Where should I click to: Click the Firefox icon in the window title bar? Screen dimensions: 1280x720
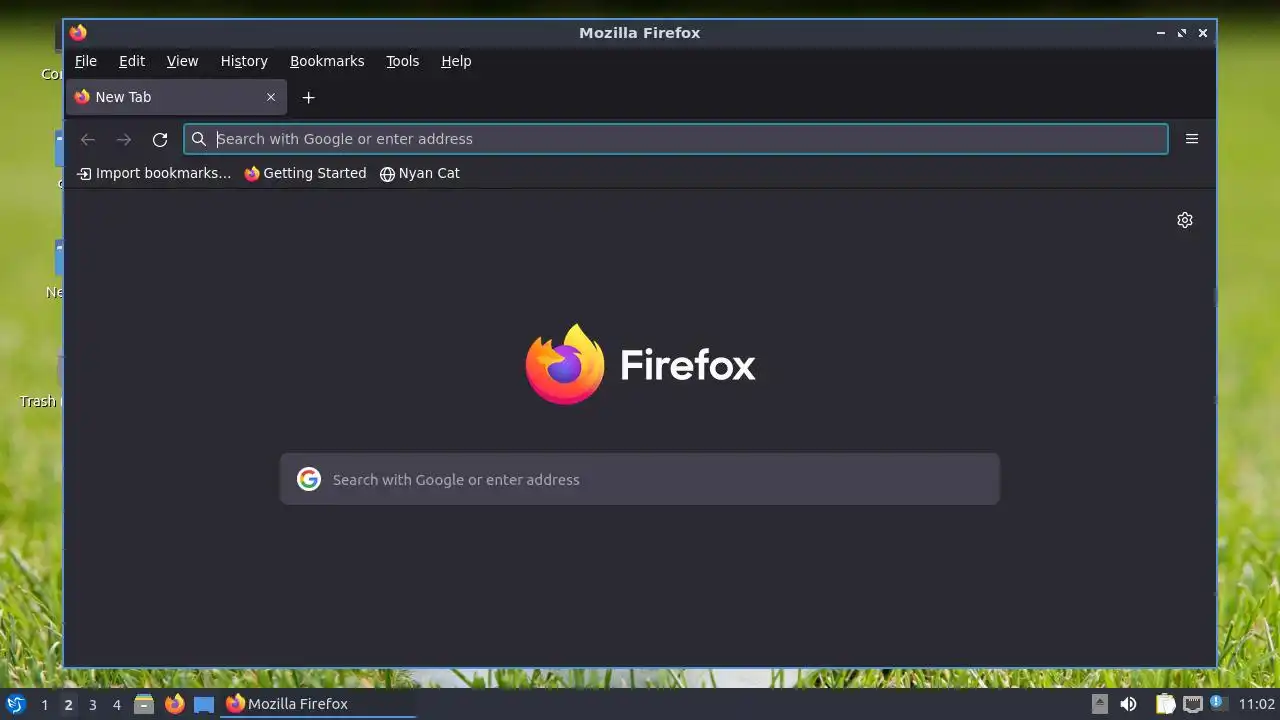pos(78,33)
